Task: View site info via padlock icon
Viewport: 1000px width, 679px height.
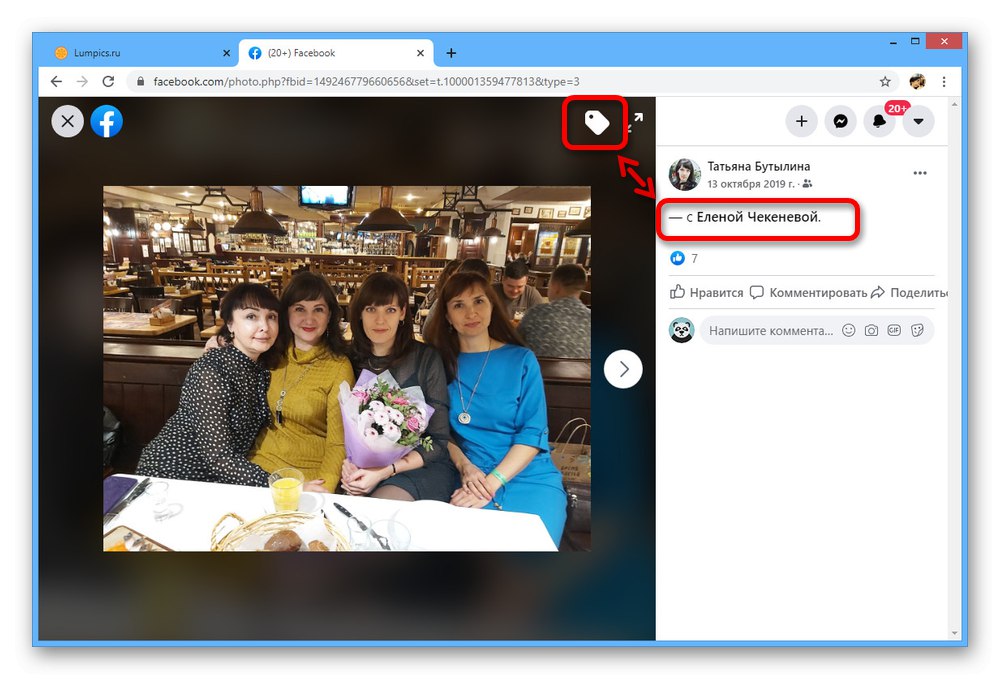Action: click(140, 82)
